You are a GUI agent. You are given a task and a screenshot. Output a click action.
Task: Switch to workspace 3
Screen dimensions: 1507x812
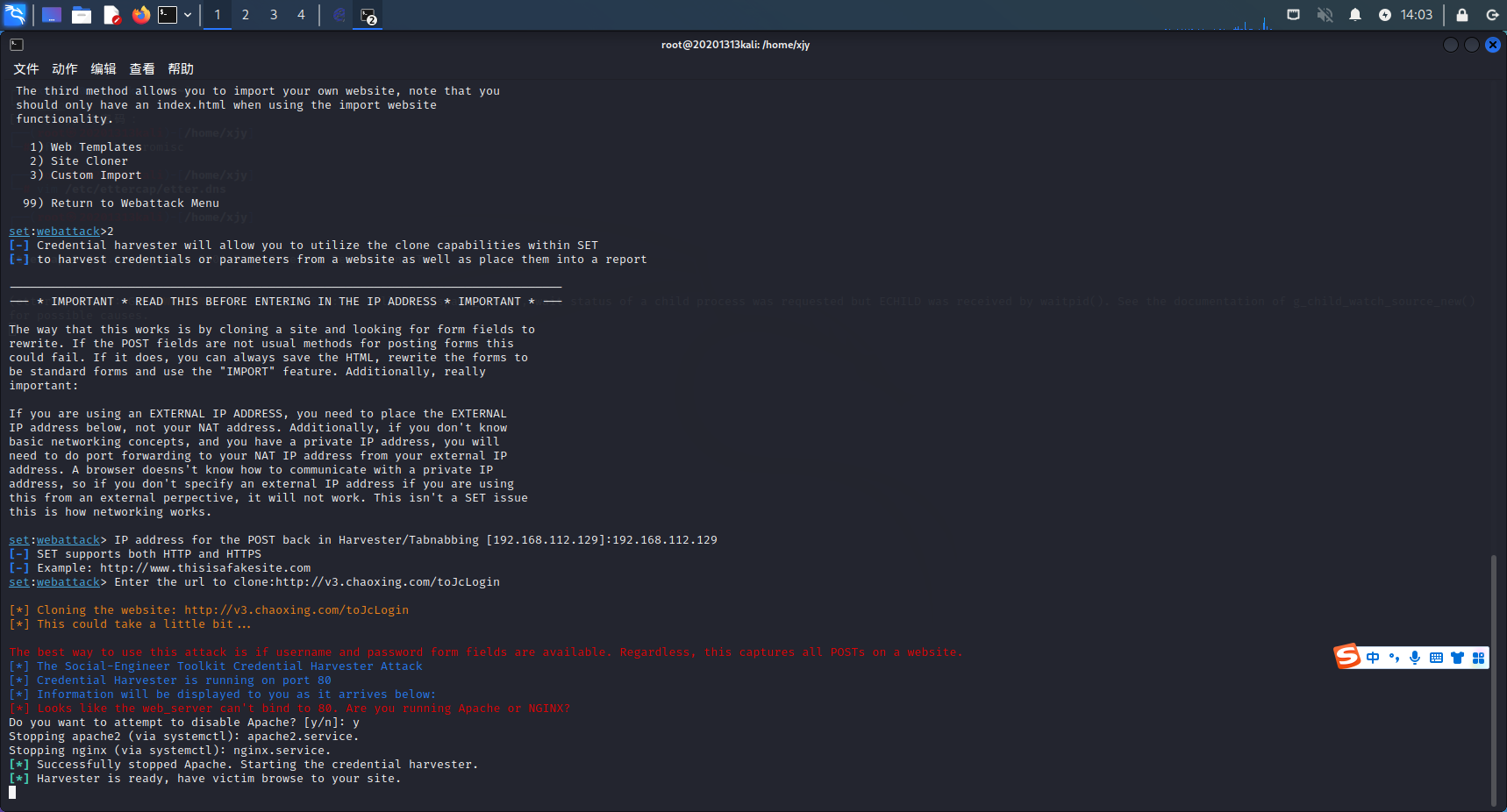pyautogui.click(x=274, y=15)
